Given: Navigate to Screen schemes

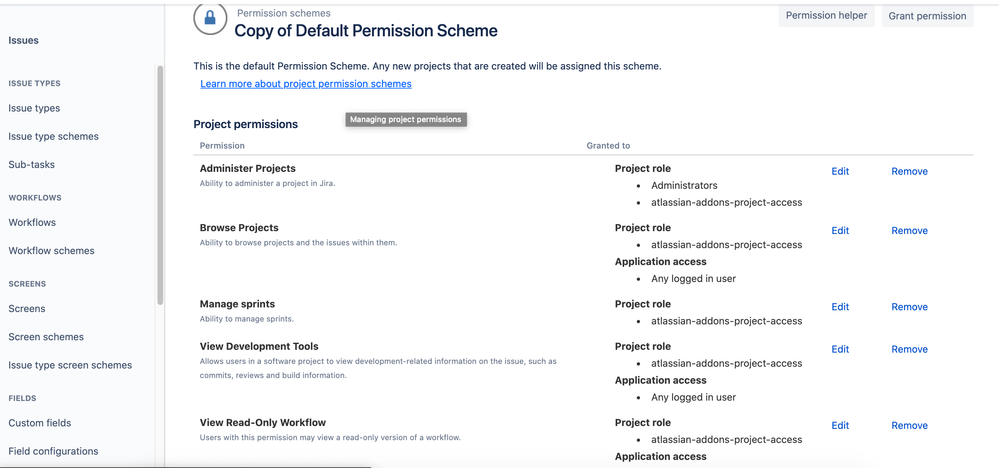Looking at the screenshot, I should click(x=46, y=337).
